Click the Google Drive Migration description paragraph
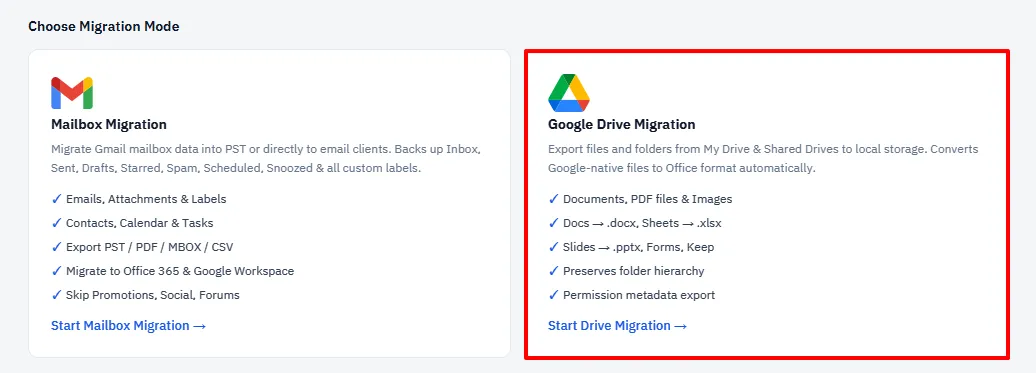Viewport: 1036px width, 373px height. (x=763, y=158)
